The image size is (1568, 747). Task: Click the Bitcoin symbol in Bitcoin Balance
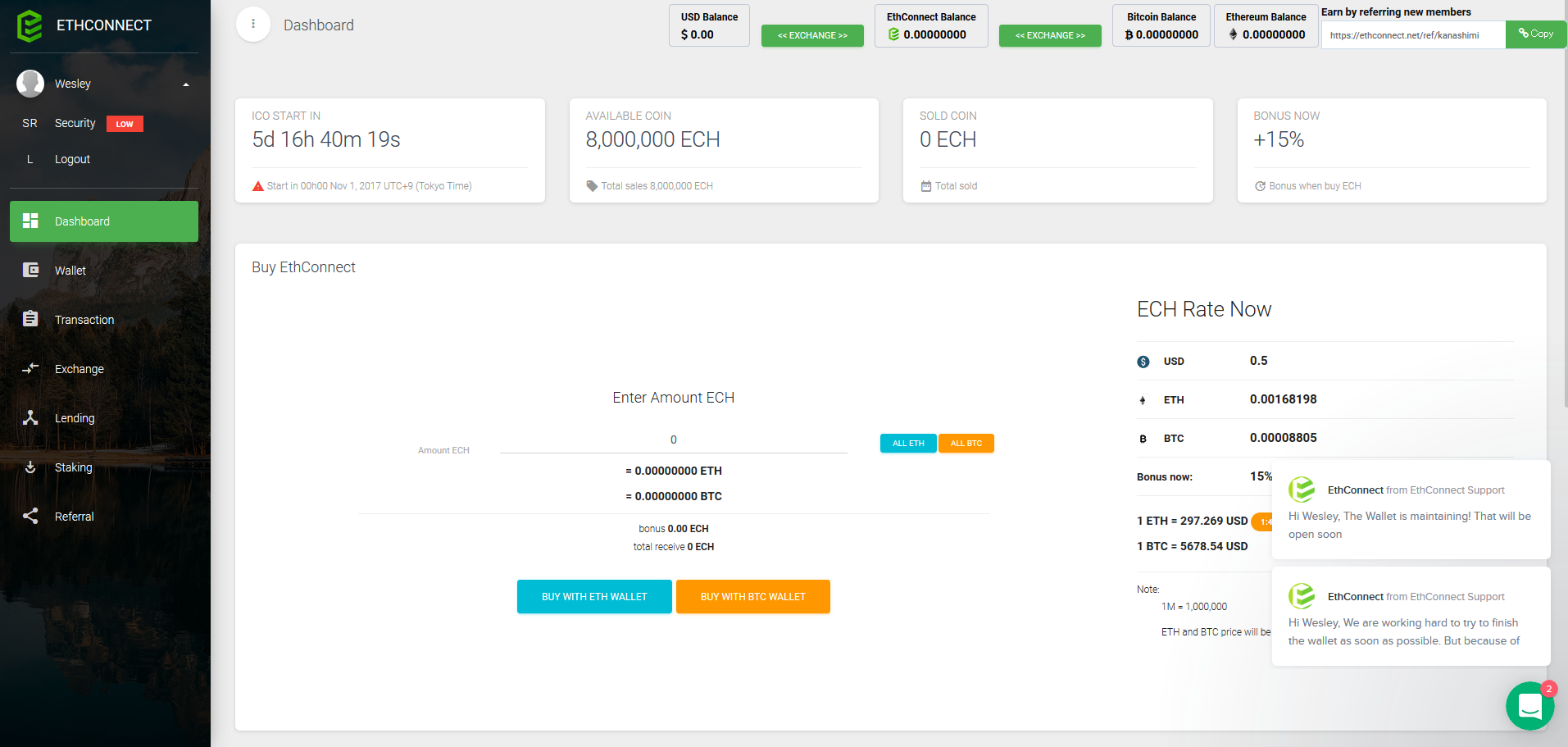click(1129, 34)
